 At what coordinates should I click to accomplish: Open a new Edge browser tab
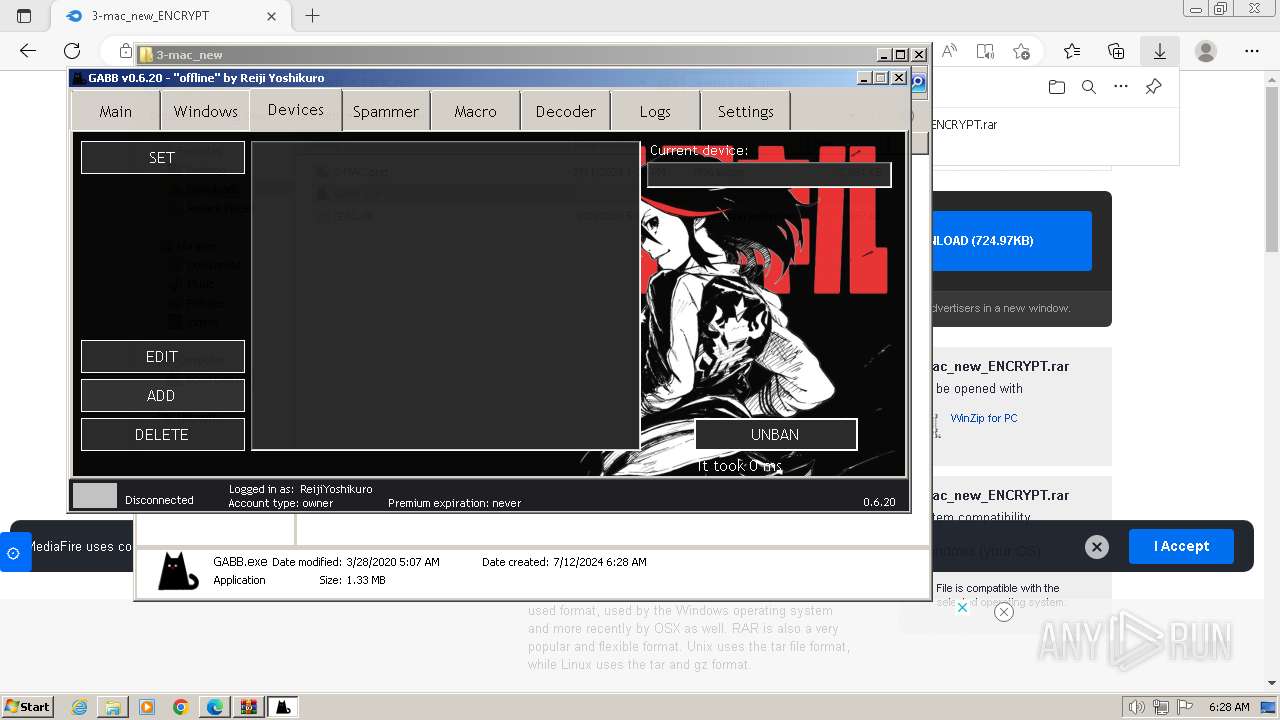click(x=312, y=16)
